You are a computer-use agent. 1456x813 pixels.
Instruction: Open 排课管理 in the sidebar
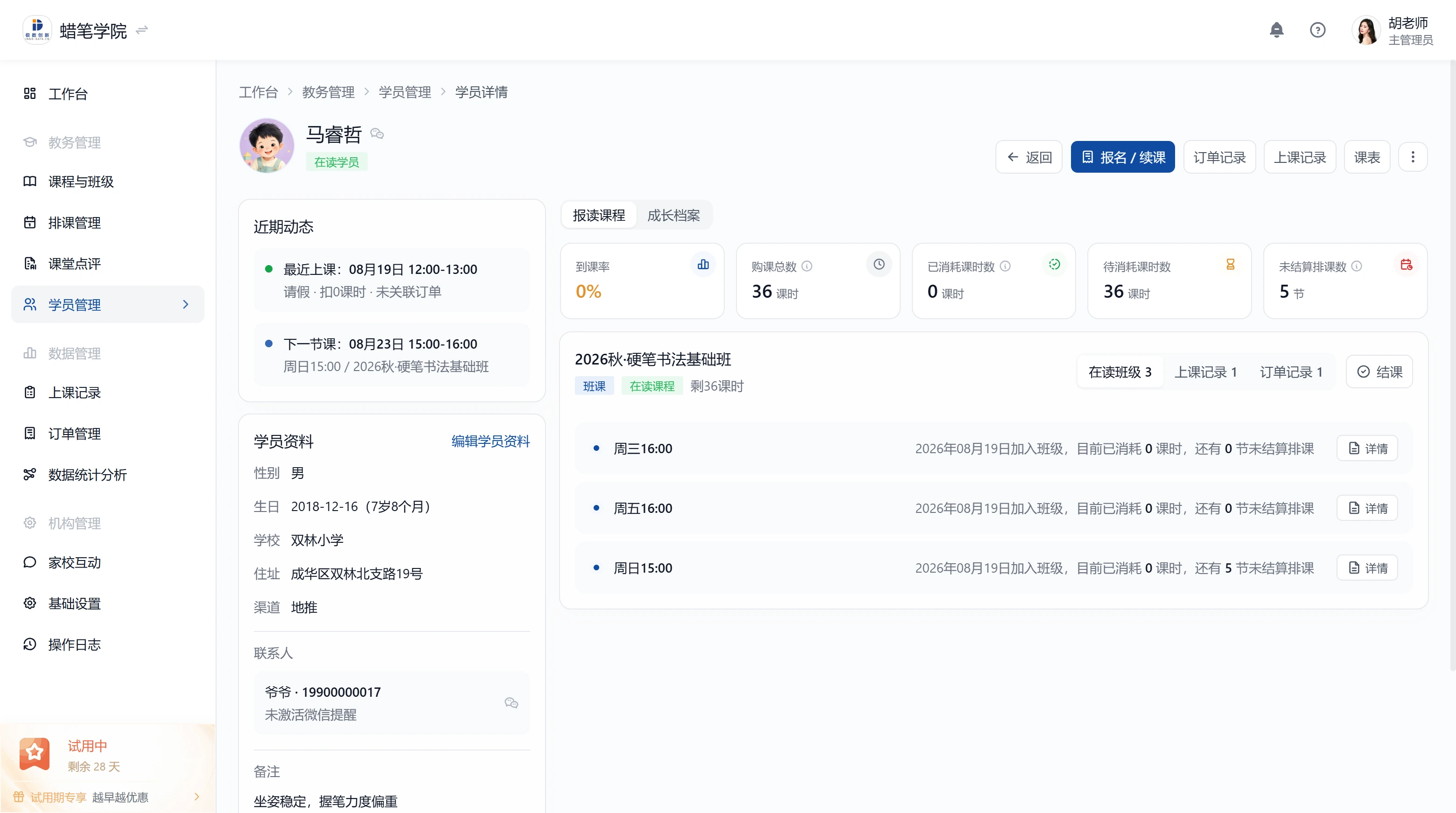point(107,223)
